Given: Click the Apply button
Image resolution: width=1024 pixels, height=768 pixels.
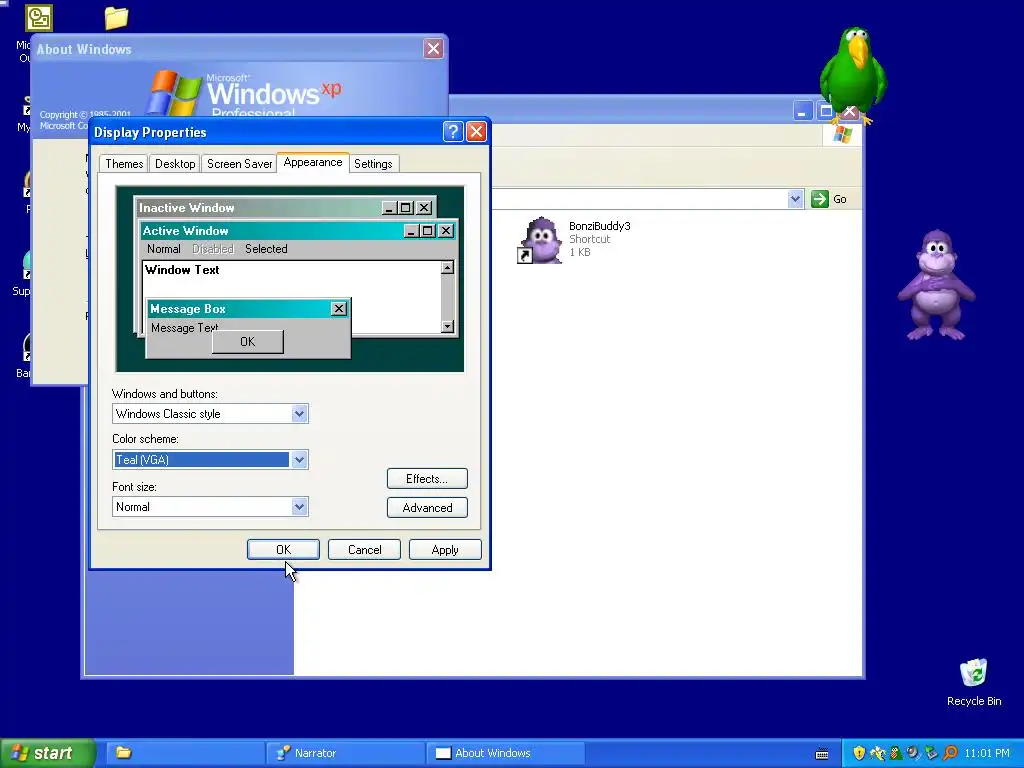Looking at the screenshot, I should click(x=445, y=550).
